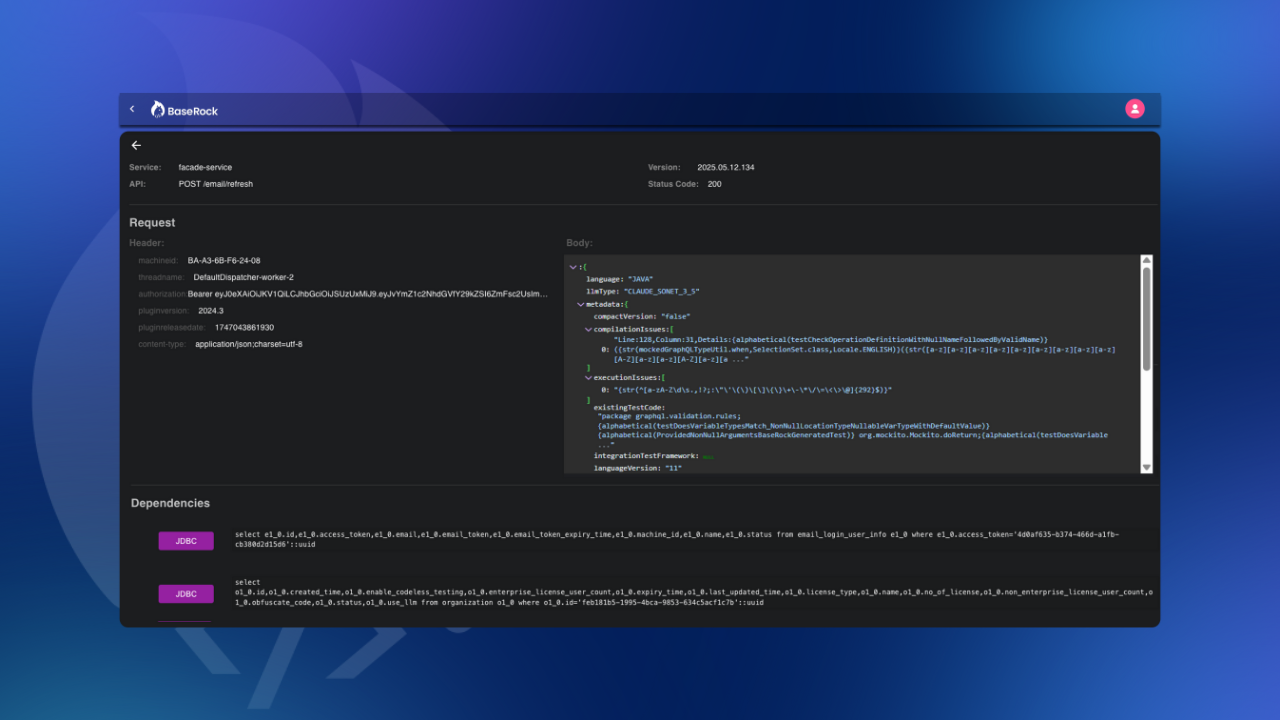
Task: Click the organization o1_0 SQL query text
Action: [694, 593]
